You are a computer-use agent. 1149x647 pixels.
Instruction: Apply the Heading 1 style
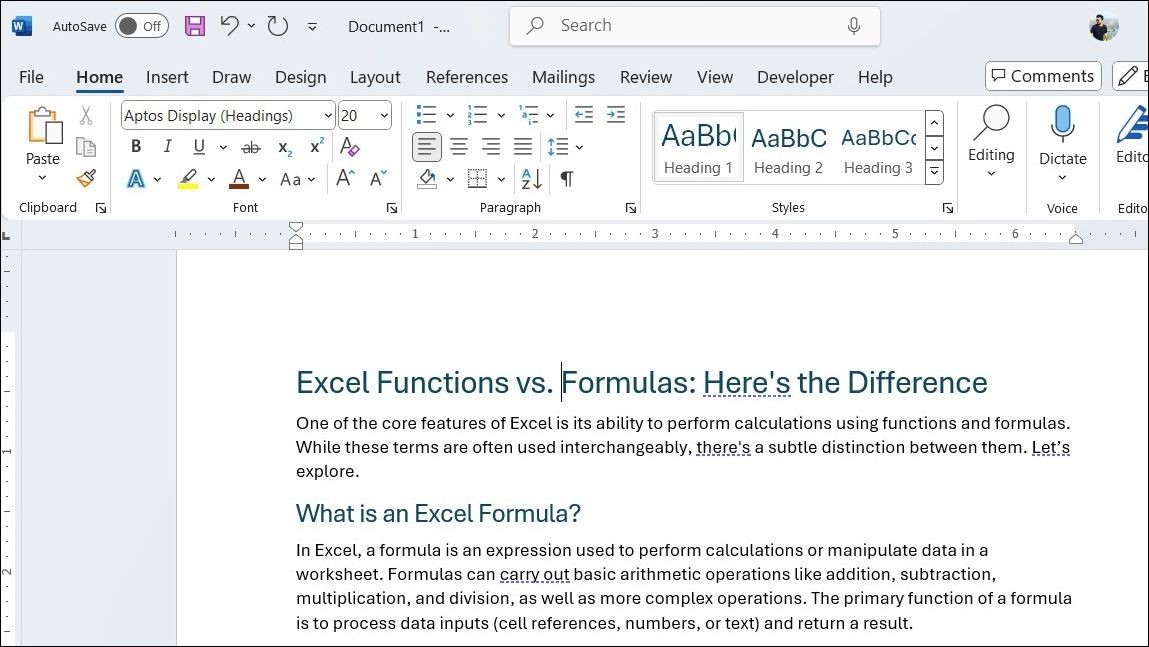point(698,147)
